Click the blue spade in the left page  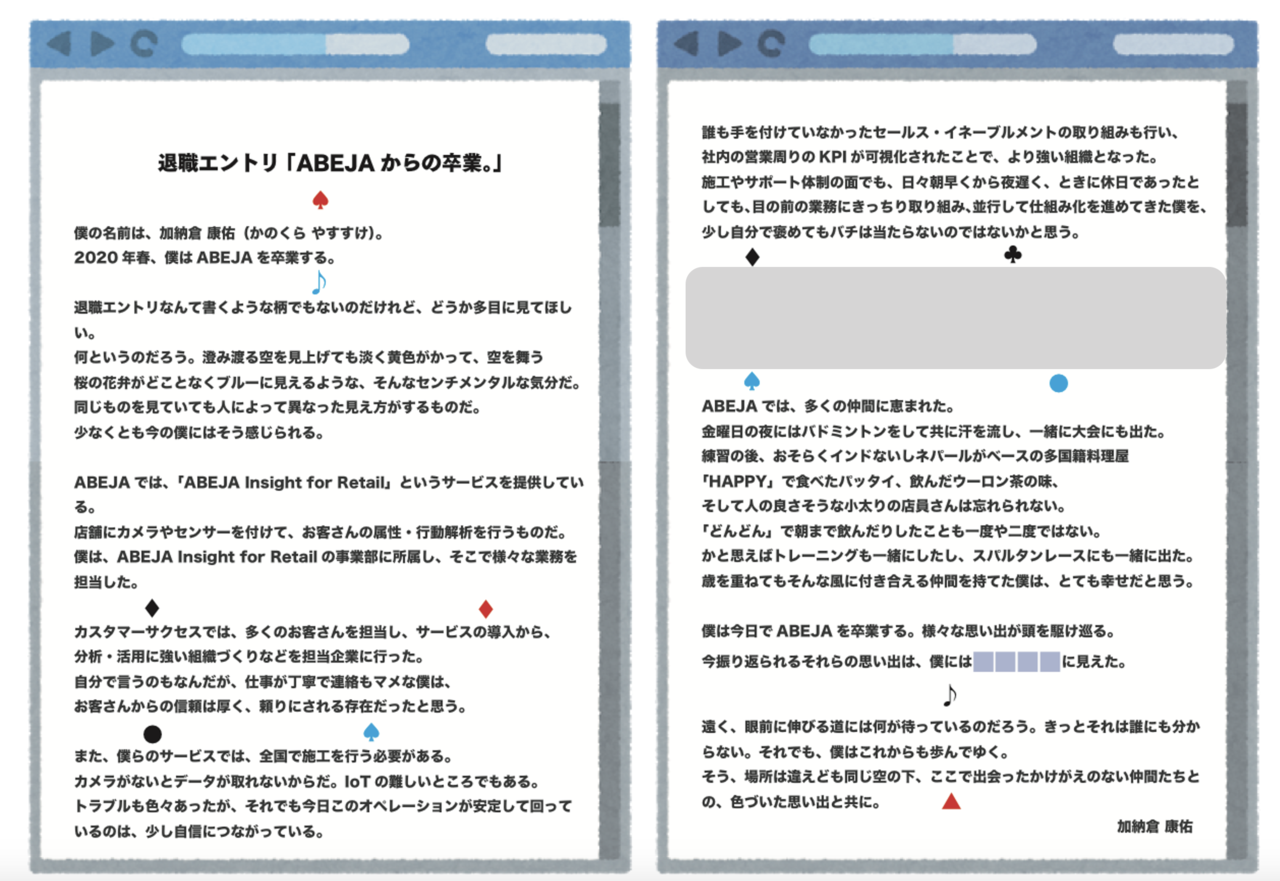(372, 732)
